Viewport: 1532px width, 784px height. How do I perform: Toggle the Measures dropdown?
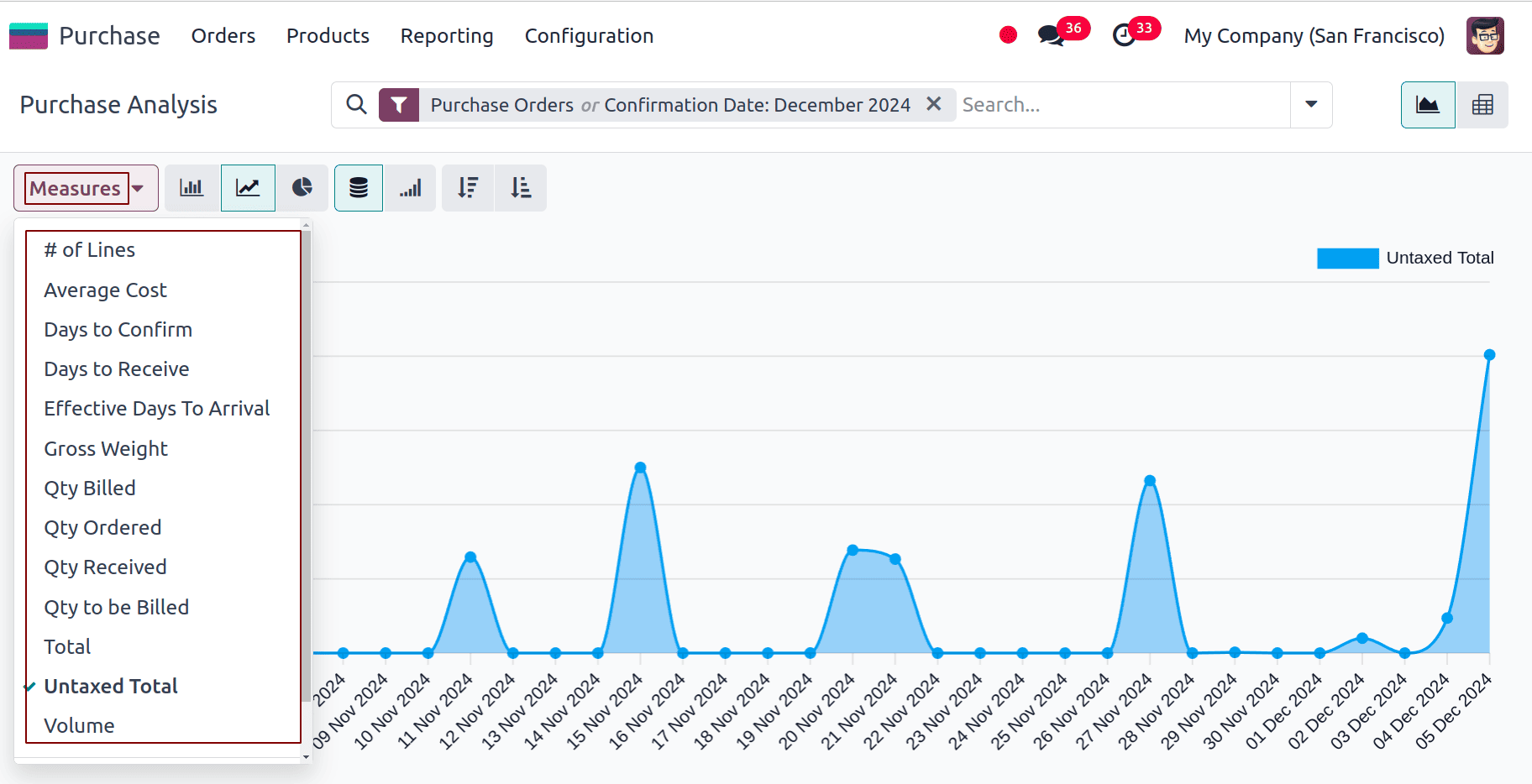coord(86,188)
